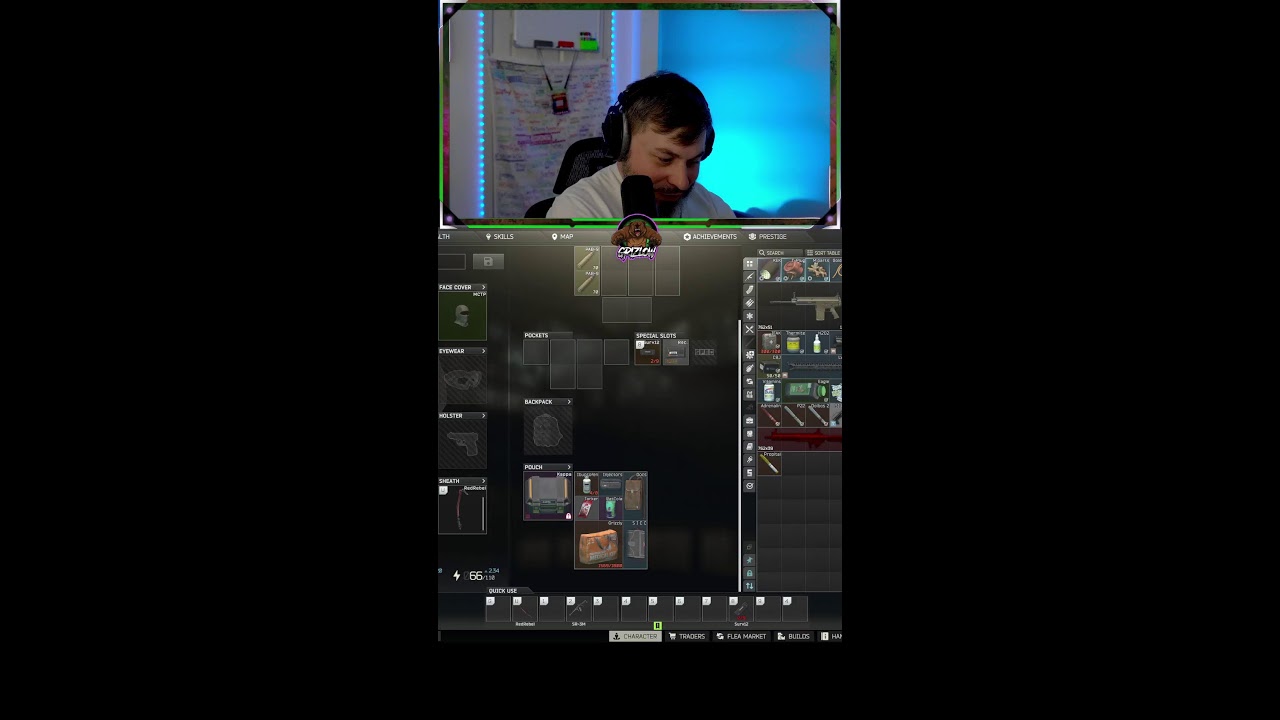Click the save preset floppy disk icon
Image resolution: width=1280 pixels, height=720 pixels.
click(x=488, y=261)
